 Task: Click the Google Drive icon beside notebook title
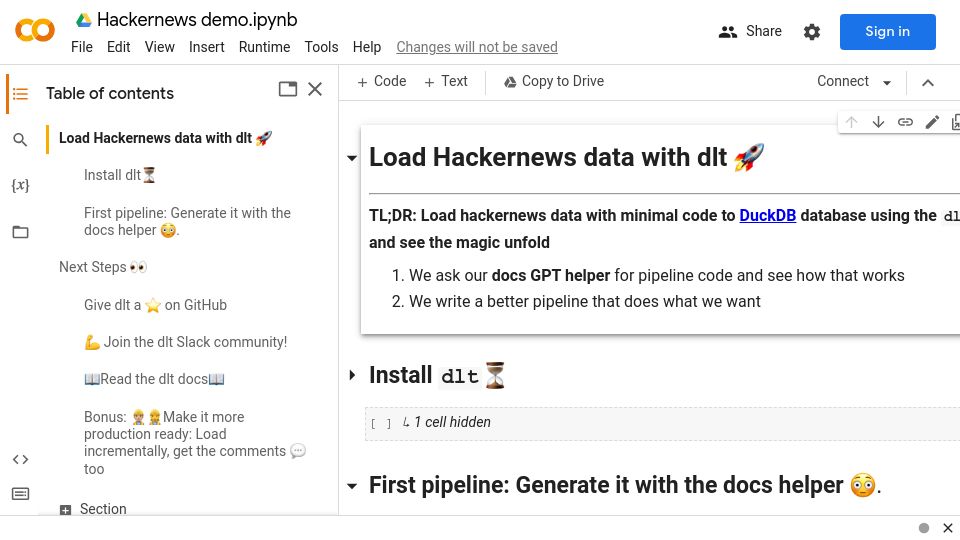point(83,20)
